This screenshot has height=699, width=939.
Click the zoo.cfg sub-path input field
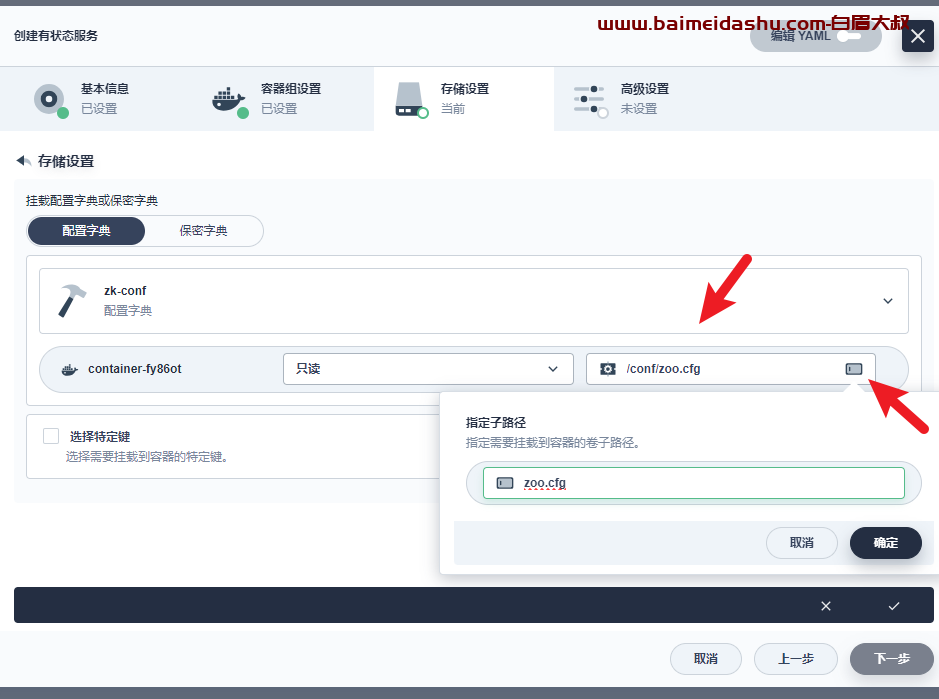[x=693, y=483]
